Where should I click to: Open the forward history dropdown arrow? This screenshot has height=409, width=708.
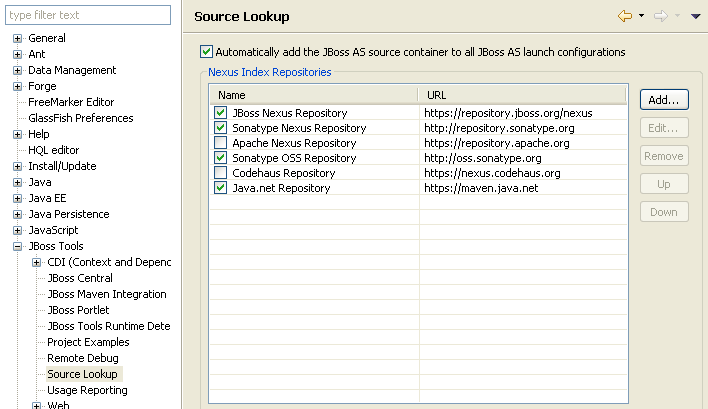coord(677,16)
